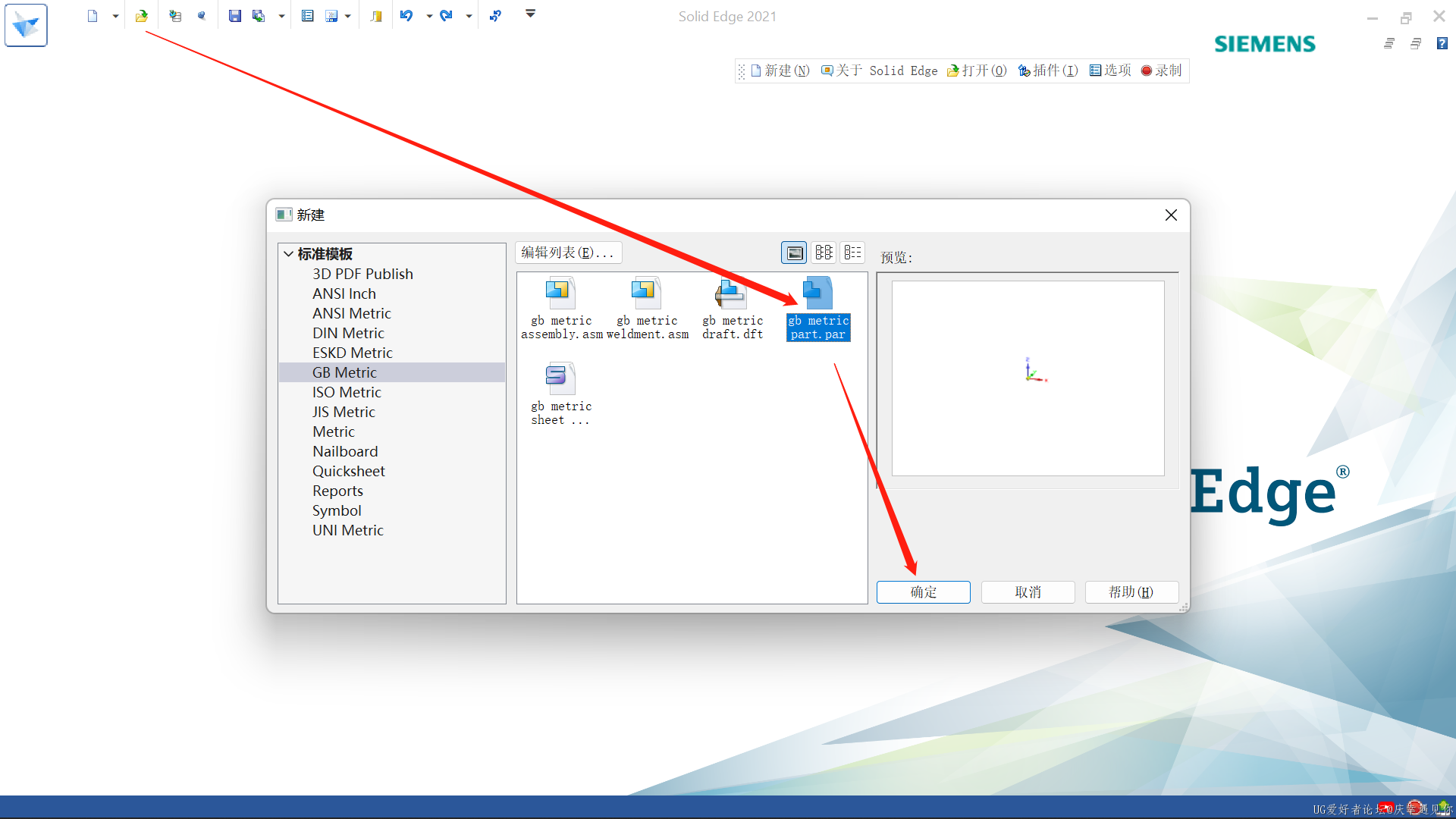Click the exit door icon in toolbar
Image resolution: width=1456 pixels, height=819 pixels.
tap(376, 16)
